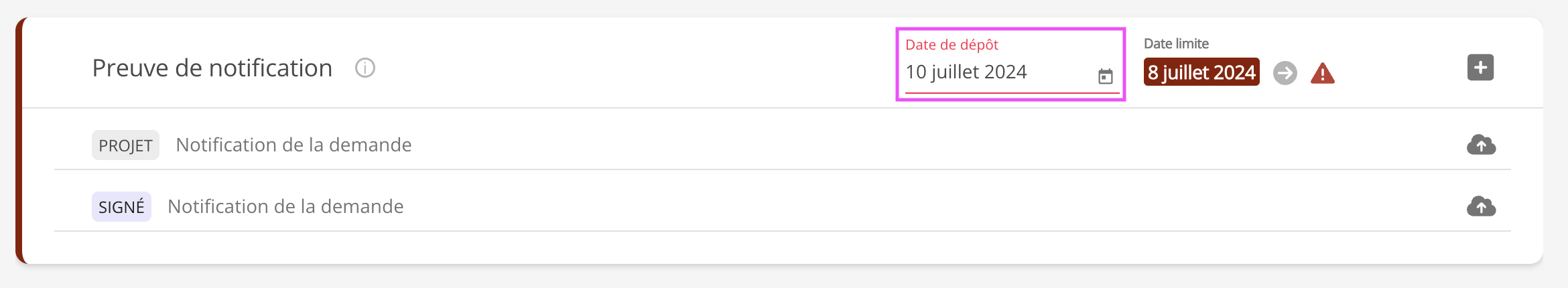The width and height of the screenshot is (1568, 288).
Task: Click the 8 juillet 2024 deadline badge
Action: pos(1201,72)
